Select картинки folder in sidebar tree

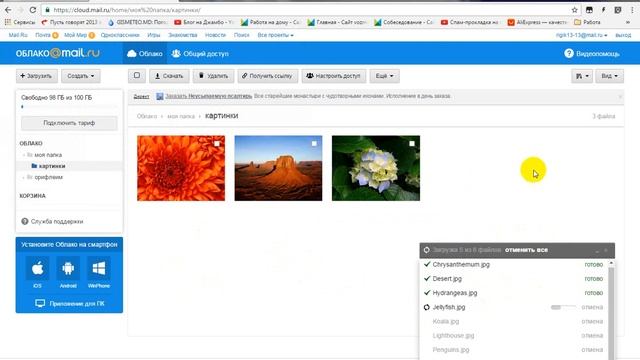(52, 166)
